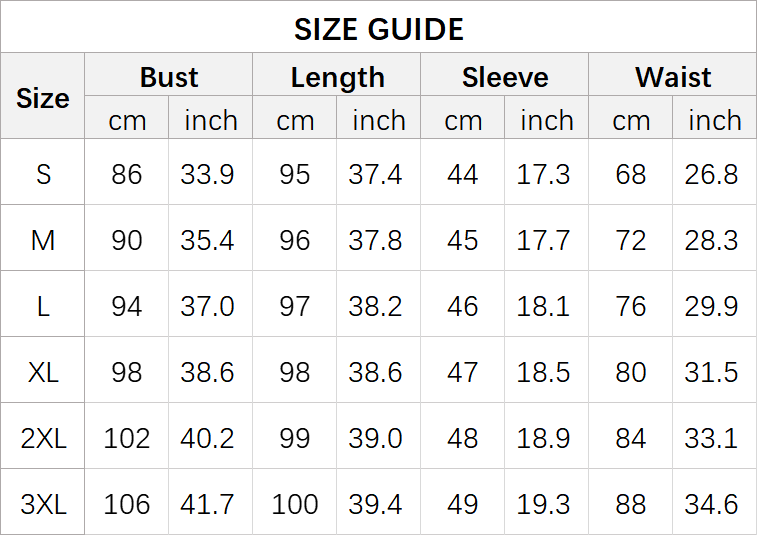757x535 pixels.
Task: Select the XL size row label
Action: (x=43, y=373)
